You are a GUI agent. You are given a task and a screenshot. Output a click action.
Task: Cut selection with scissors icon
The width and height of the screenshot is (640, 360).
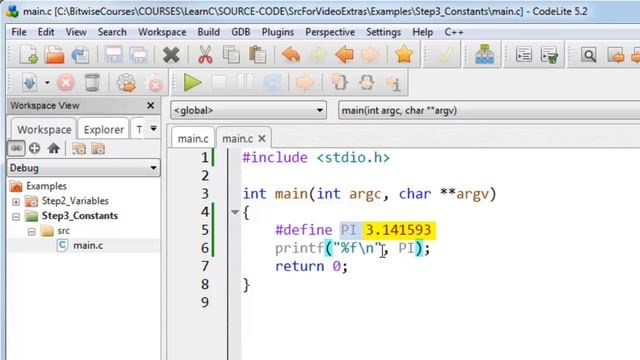(x=205, y=55)
